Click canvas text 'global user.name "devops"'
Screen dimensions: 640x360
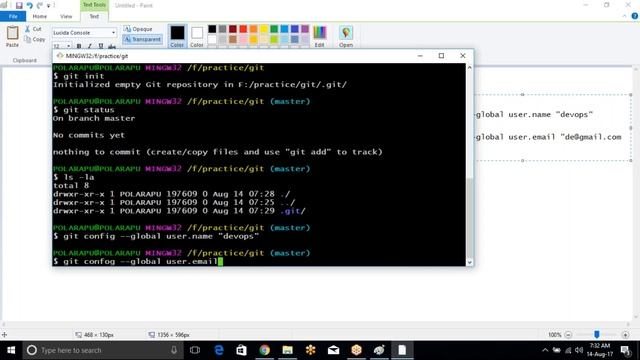pyautogui.click(x=534, y=115)
